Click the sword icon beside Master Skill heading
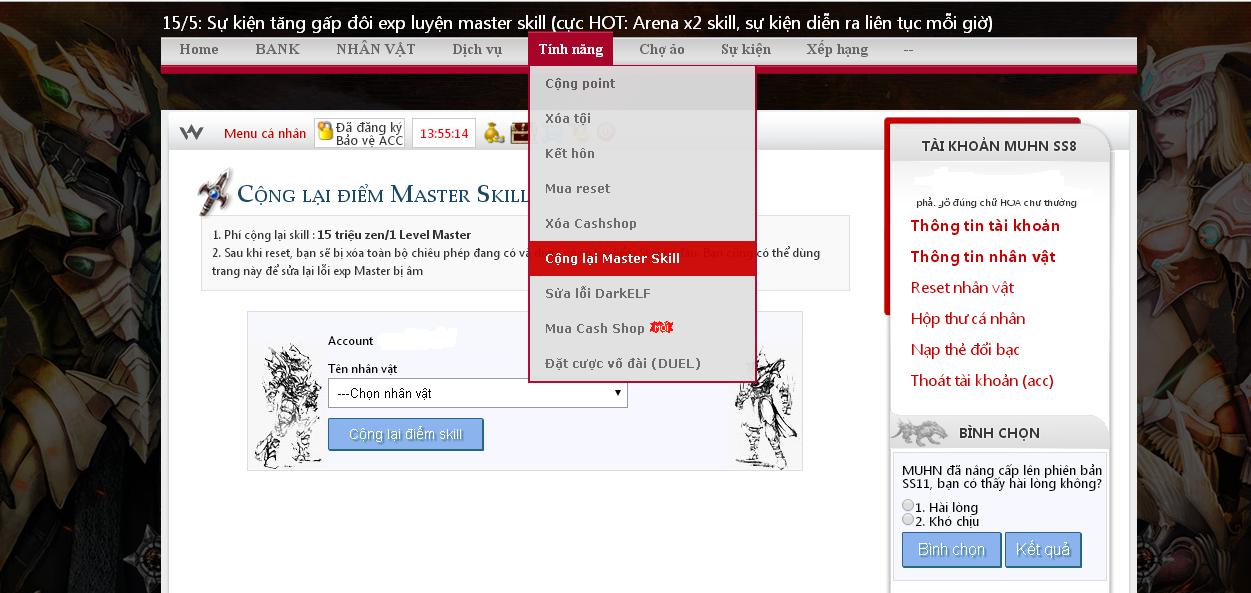 (214, 192)
